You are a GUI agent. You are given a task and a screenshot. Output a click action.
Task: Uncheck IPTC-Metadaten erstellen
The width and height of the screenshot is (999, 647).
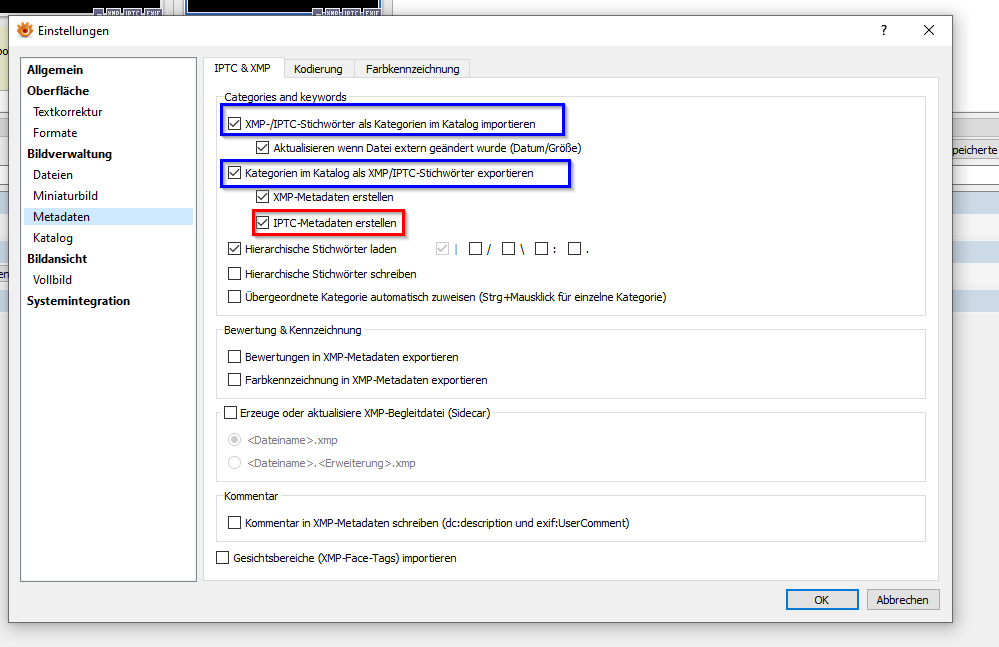point(262,223)
